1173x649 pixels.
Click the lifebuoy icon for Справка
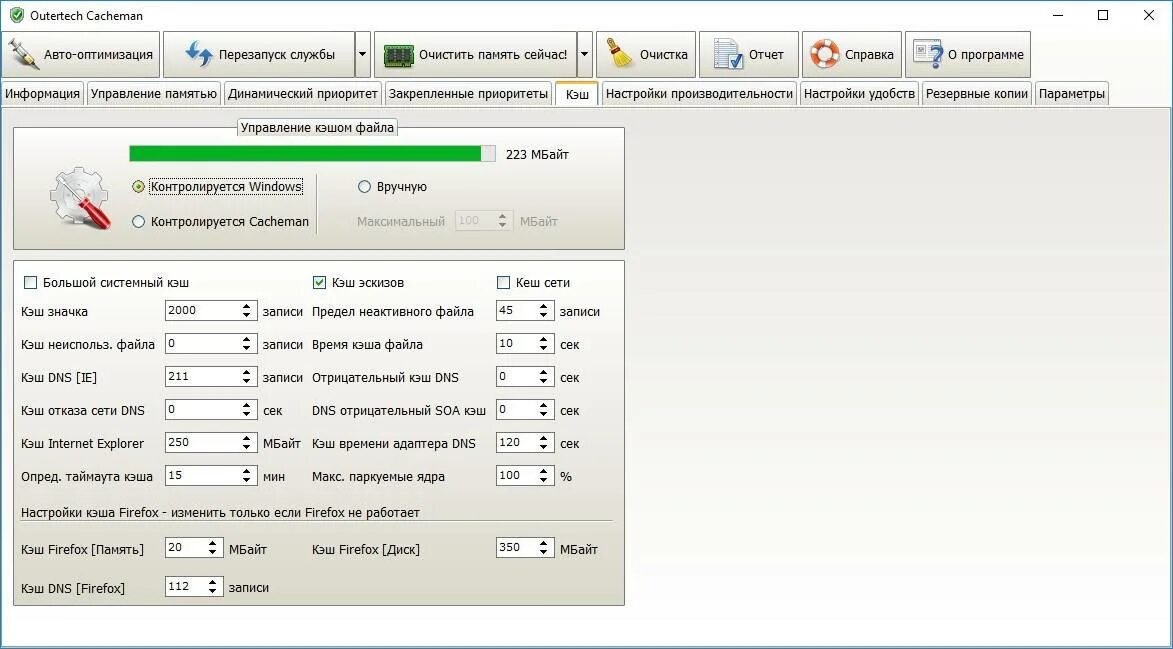pyautogui.click(x=824, y=55)
